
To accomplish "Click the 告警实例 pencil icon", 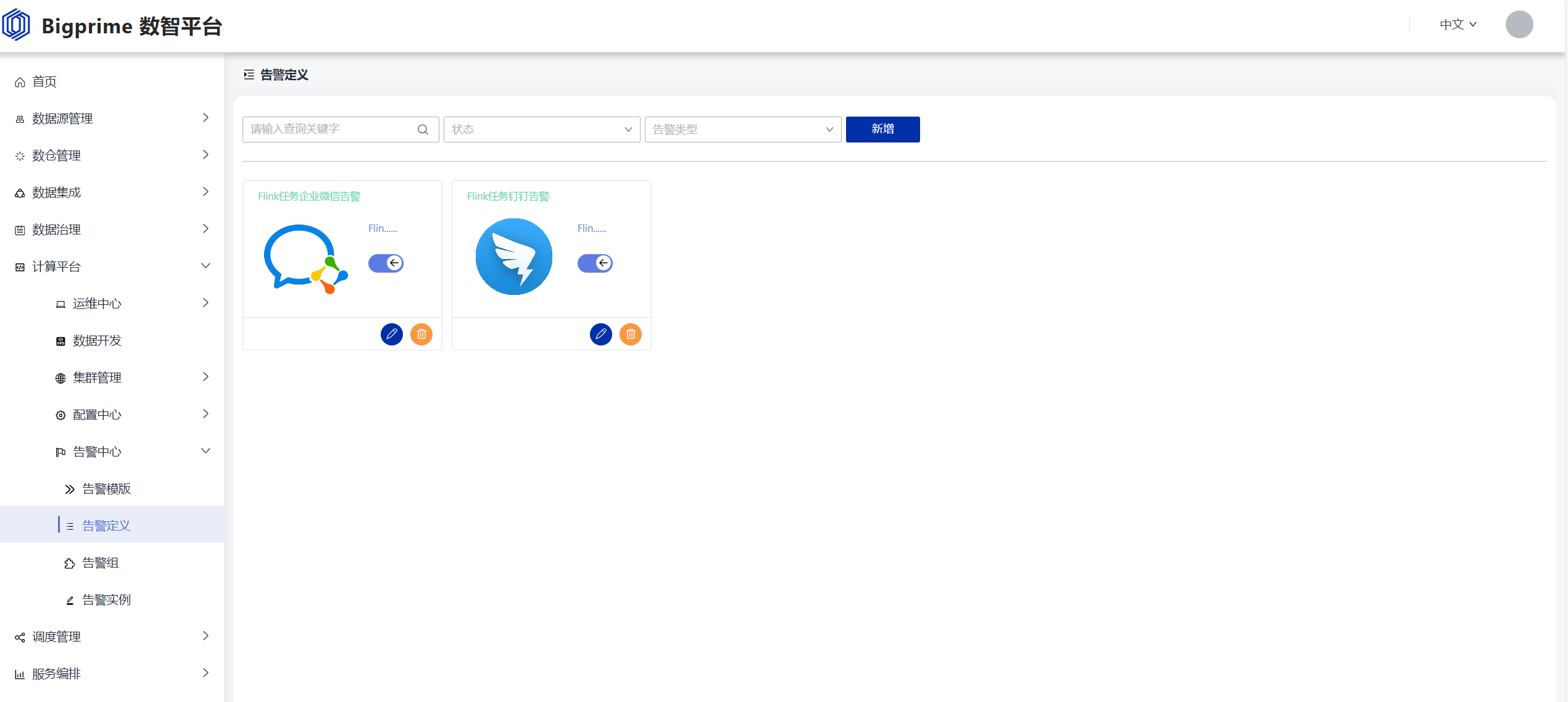I will pyautogui.click(x=70, y=600).
